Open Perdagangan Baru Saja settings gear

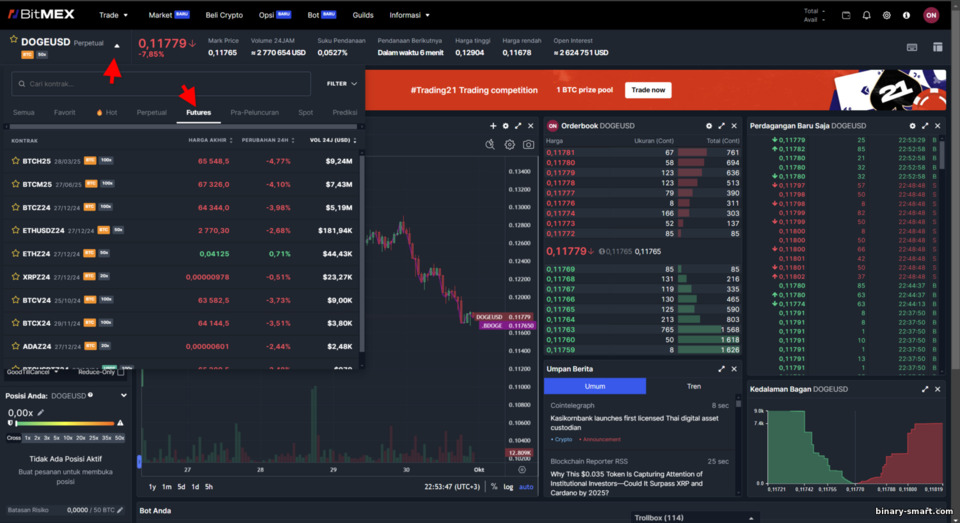pyautogui.click(x=912, y=126)
